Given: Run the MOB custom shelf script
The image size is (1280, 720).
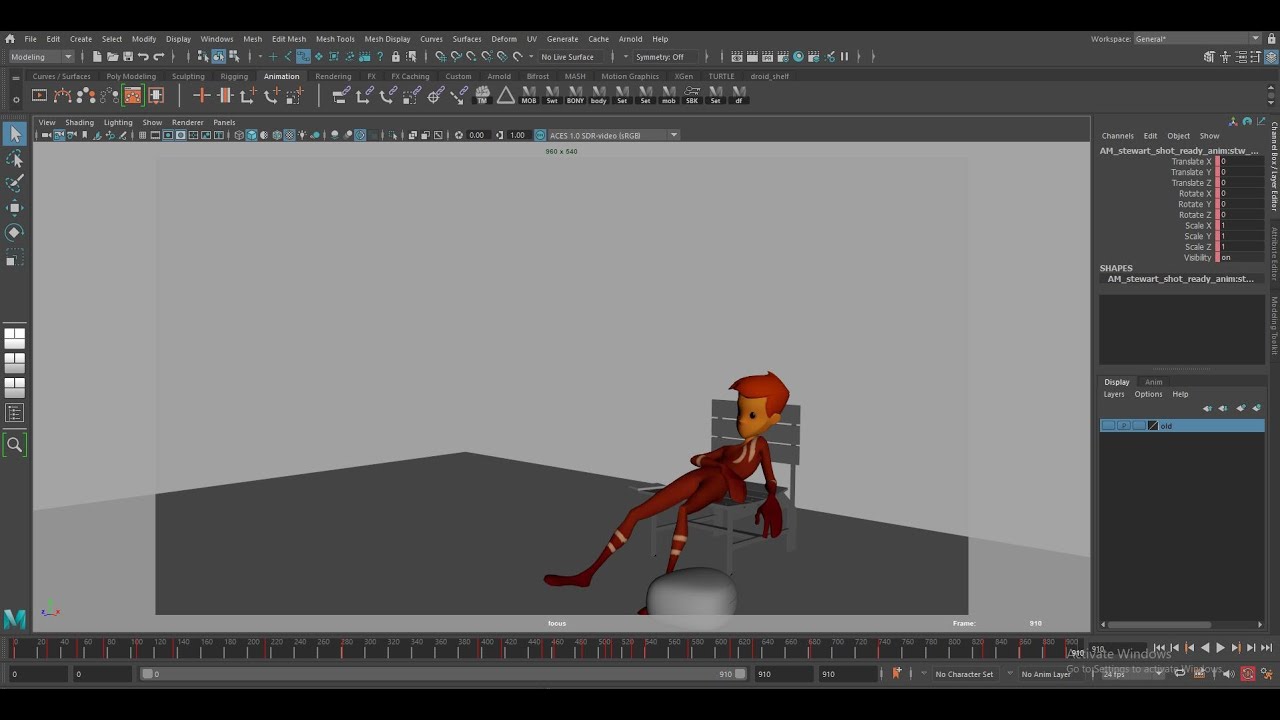Looking at the screenshot, I should tap(528, 95).
